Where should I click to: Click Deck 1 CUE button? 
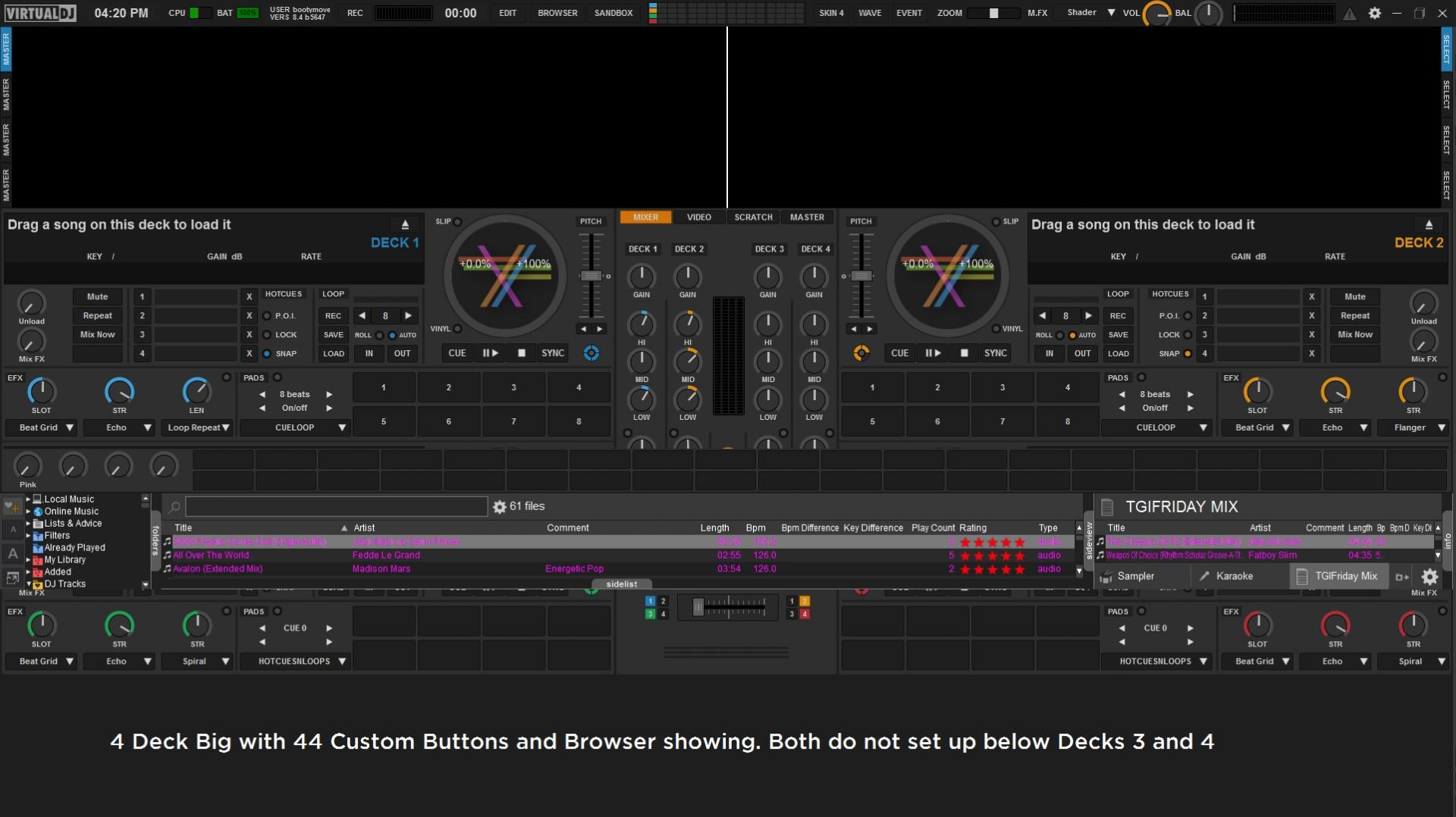tap(457, 353)
